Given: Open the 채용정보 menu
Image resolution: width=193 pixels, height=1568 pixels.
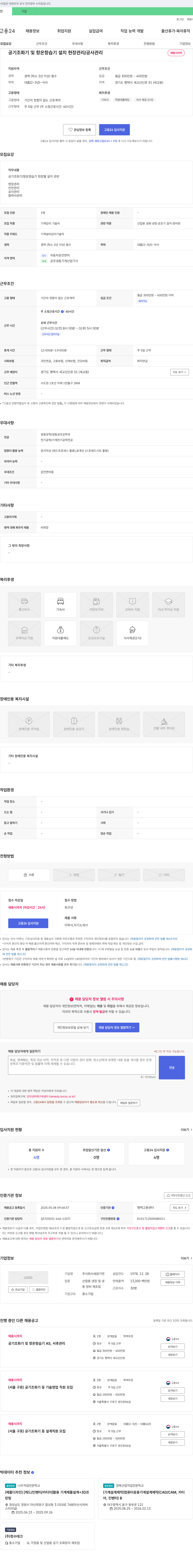Looking at the screenshot, I should pos(32,31).
